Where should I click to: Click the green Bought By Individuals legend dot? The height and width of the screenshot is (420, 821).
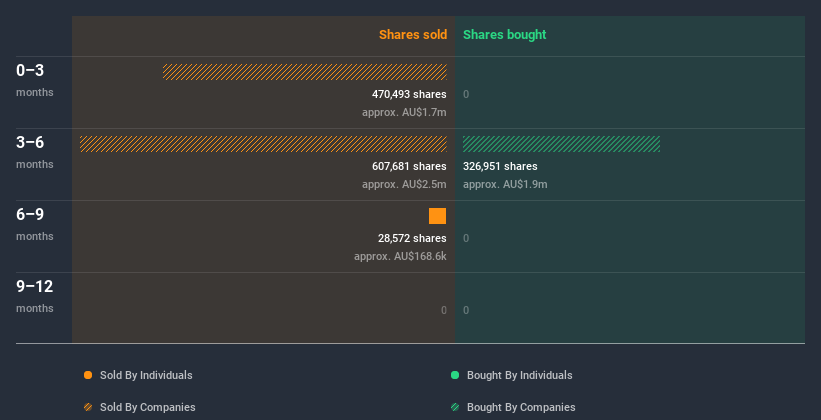coord(455,375)
